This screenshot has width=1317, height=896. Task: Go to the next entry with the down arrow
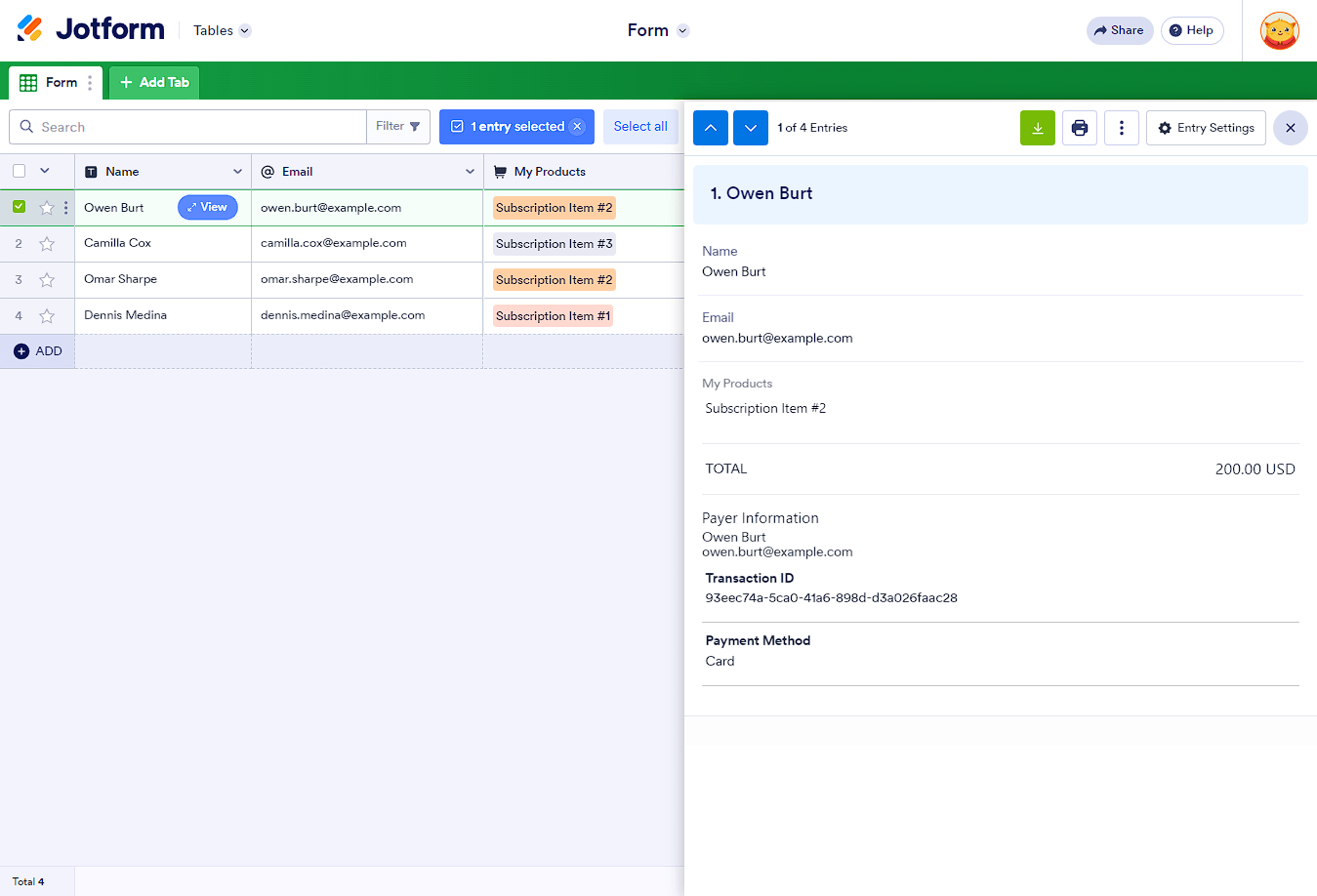pyautogui.click(x=750, y=128)
